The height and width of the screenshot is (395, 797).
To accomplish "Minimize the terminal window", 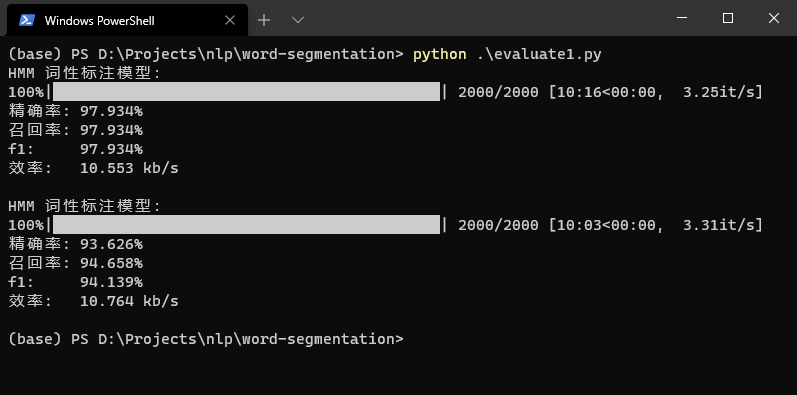I will pos(682,18).
